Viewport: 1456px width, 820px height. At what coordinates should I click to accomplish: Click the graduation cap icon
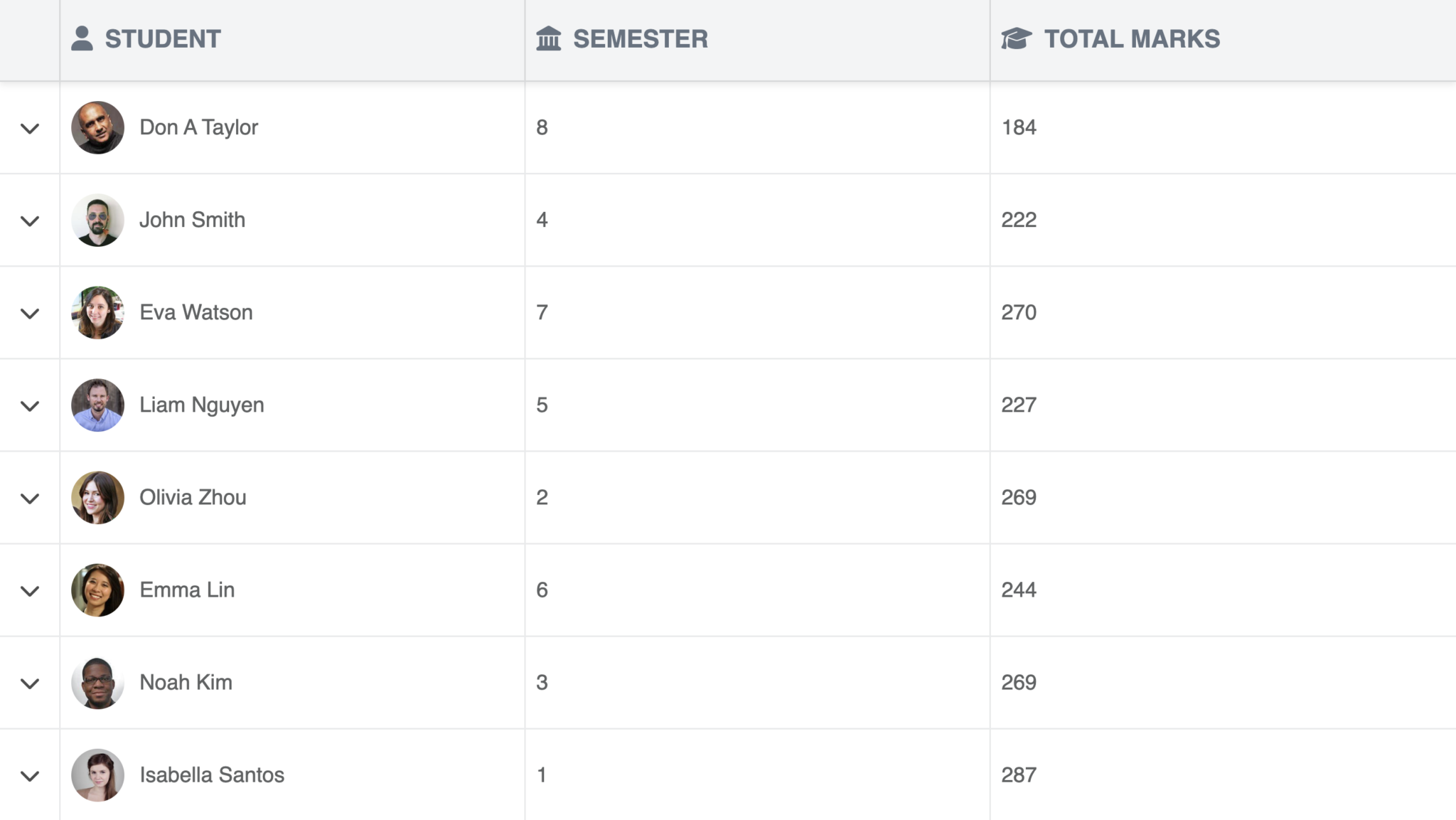click(x=1016, y=38)
